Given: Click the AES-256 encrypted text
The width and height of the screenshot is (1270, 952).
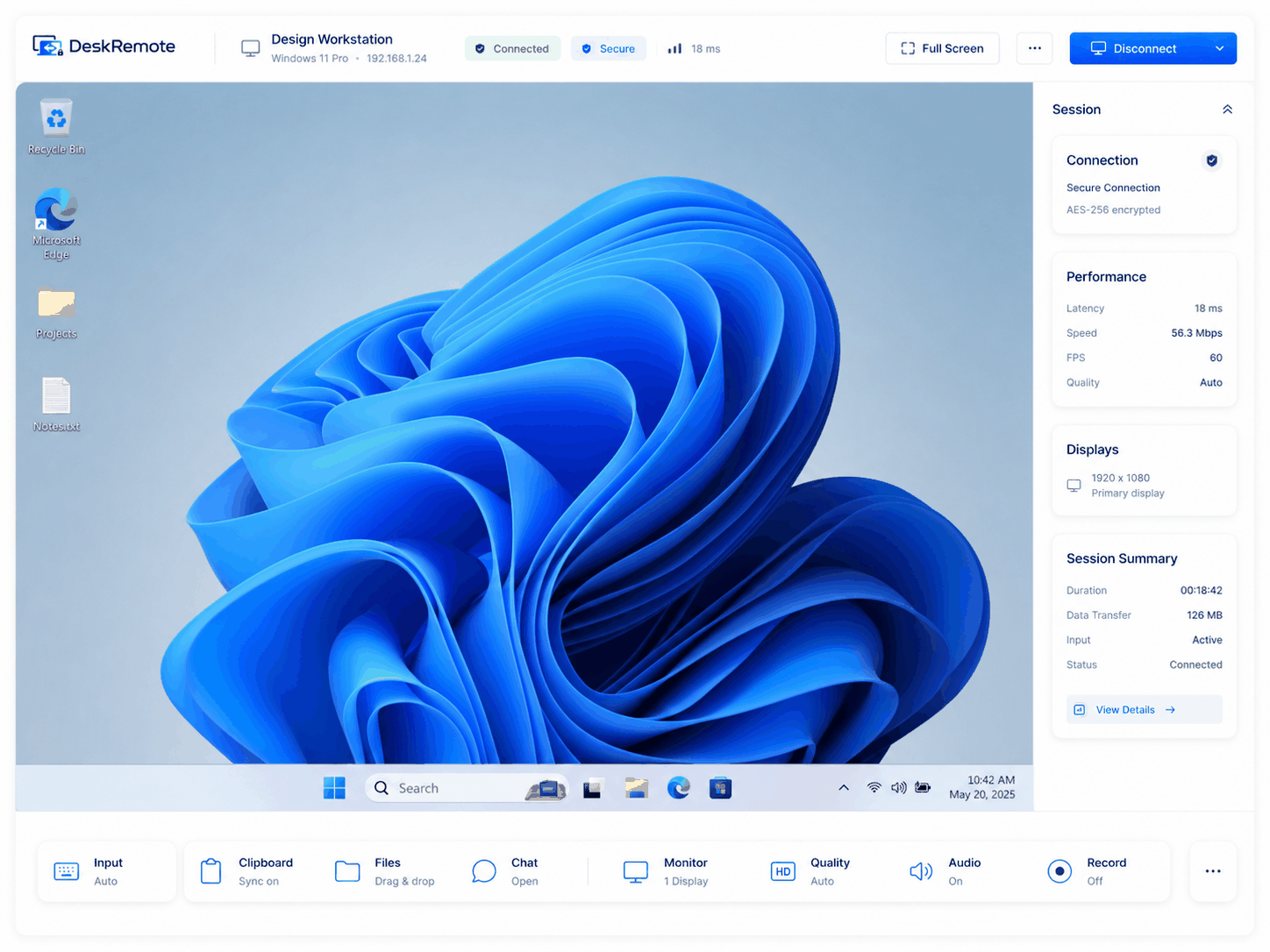Looking at the screenshot, I should 1113,210.
